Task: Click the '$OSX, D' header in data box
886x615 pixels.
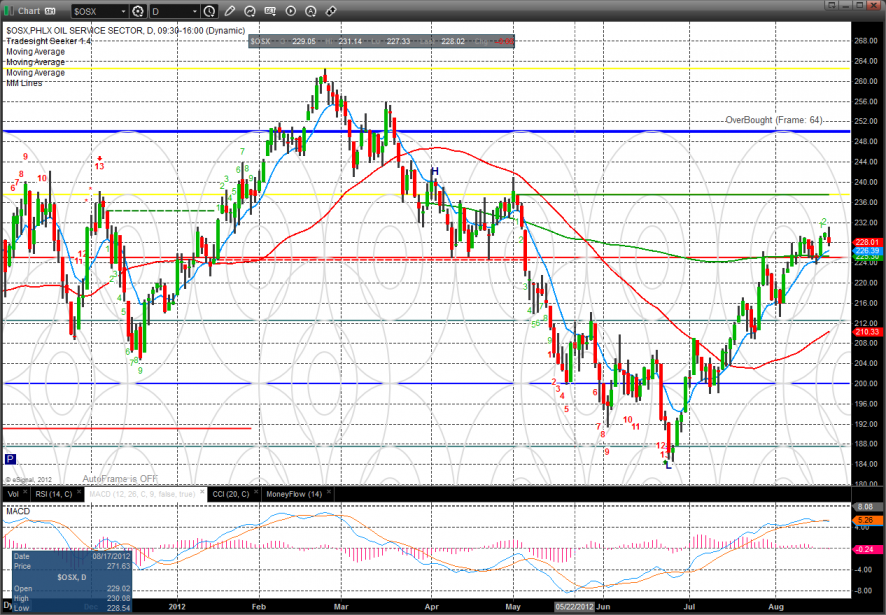Action: [x=72, y=577]
